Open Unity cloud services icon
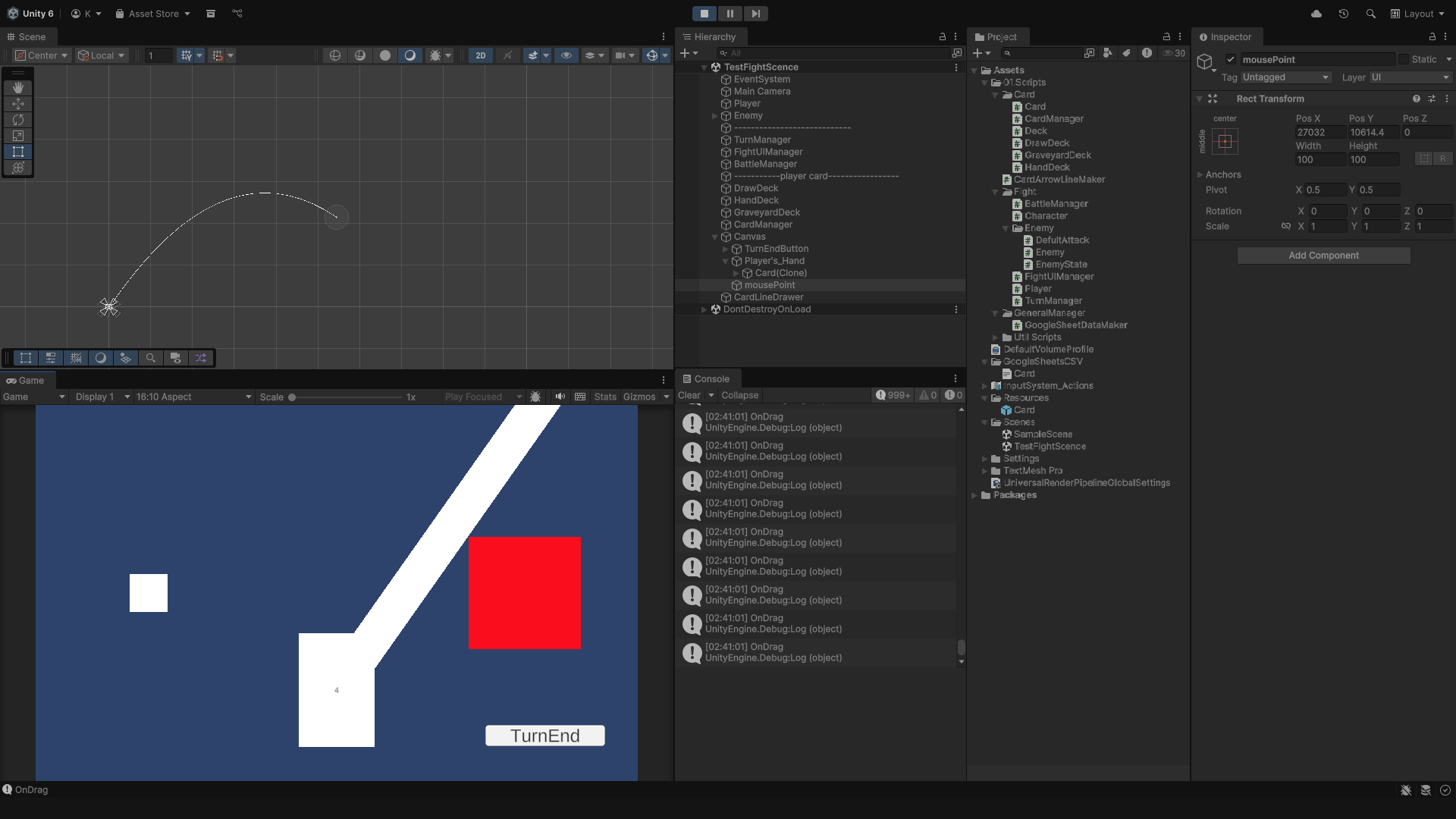1456x819 pixels. point(1316,14)
